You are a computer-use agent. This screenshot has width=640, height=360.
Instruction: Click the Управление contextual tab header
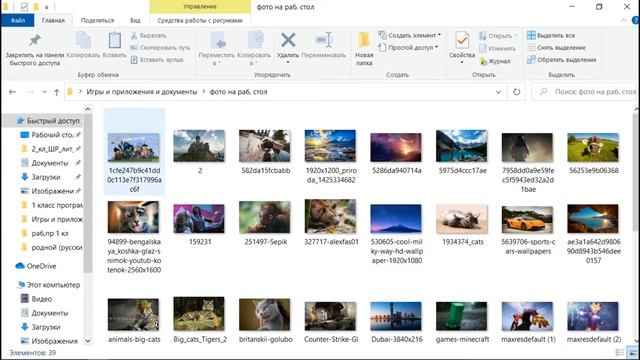(x=200, y=7)
